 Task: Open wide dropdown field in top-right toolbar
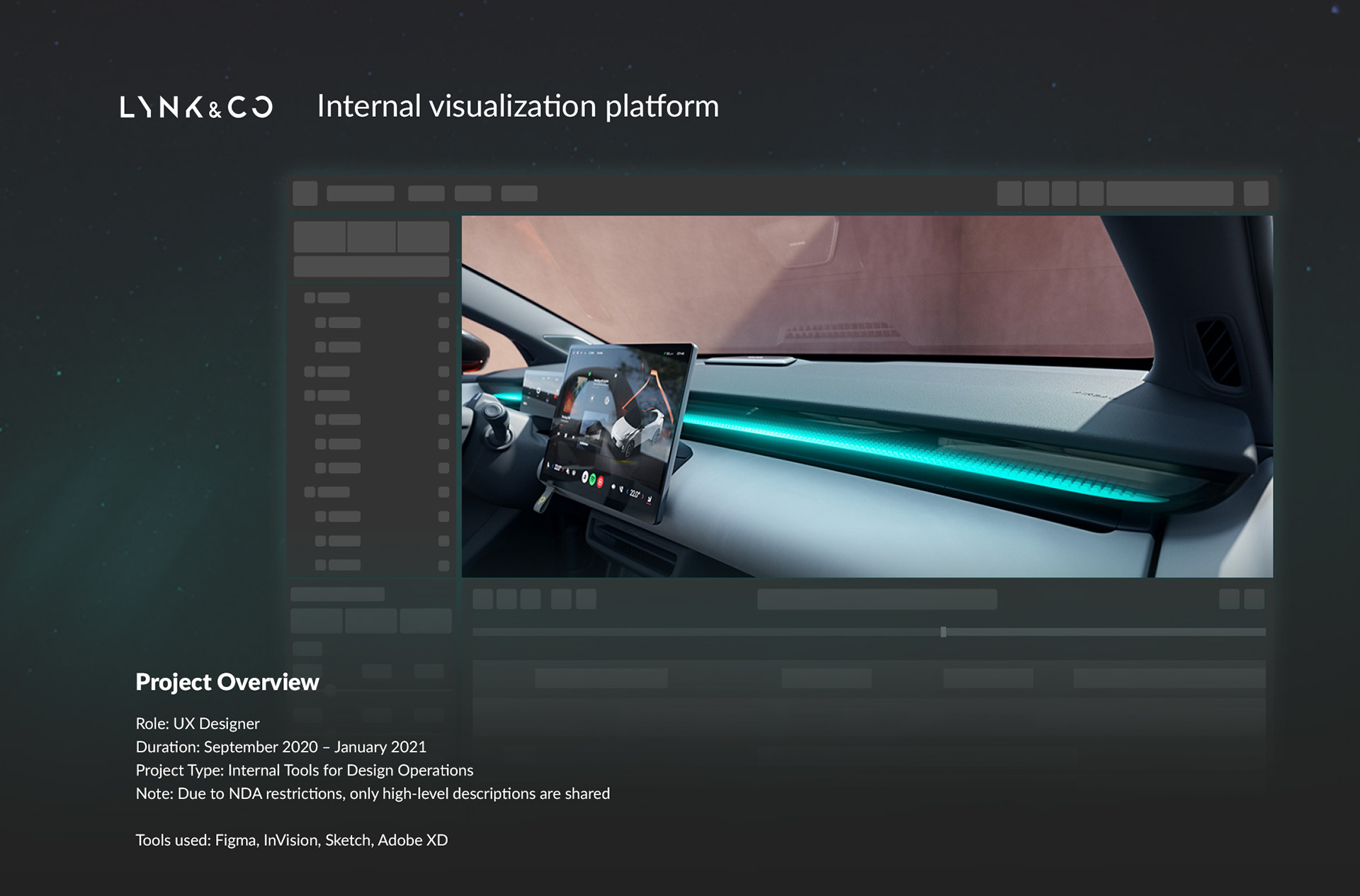tap(1169, 193)
